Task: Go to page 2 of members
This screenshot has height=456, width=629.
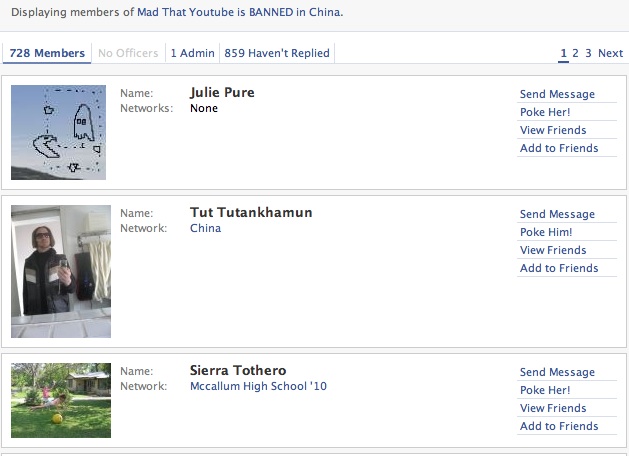Action: click(x=576, y=53)
